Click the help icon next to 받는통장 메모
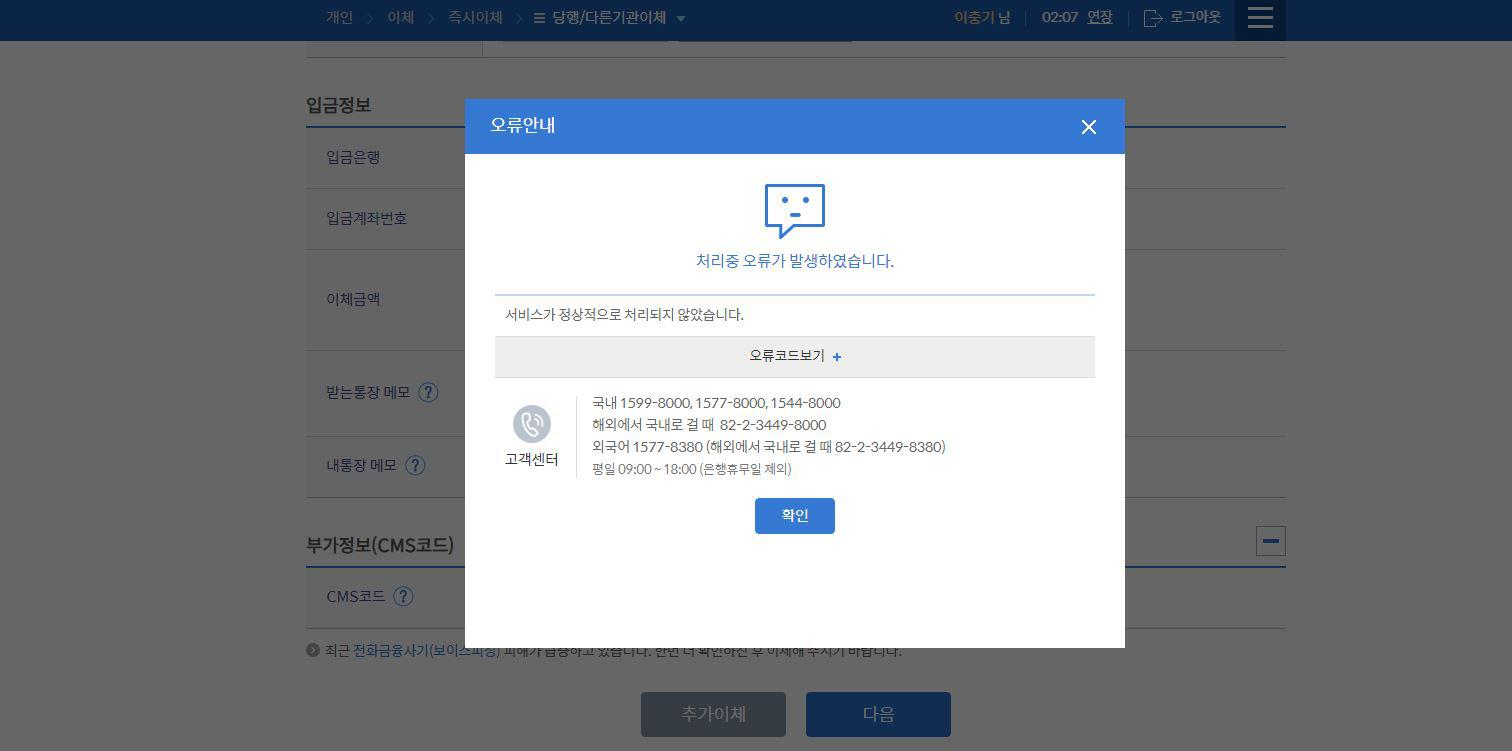Image resolution: width=1512 pixels, height=751 pixels. click(428, 393)
